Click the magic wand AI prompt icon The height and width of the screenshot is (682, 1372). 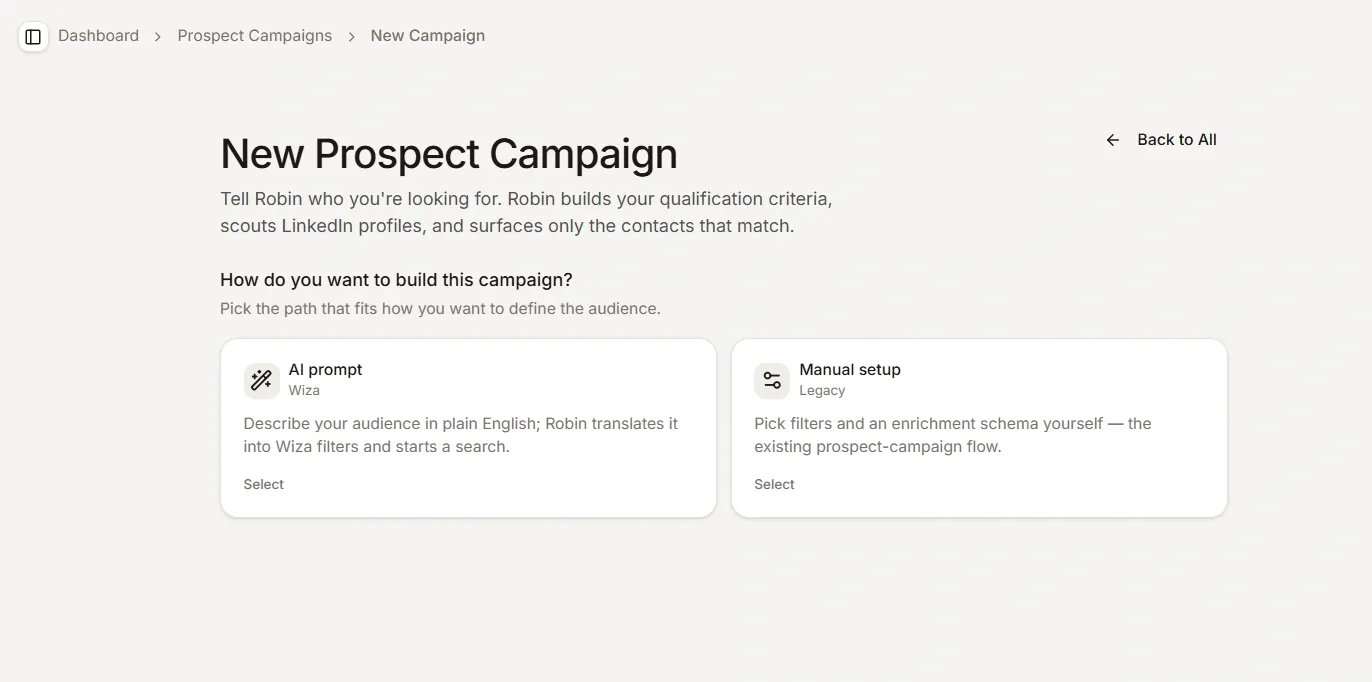261,380
